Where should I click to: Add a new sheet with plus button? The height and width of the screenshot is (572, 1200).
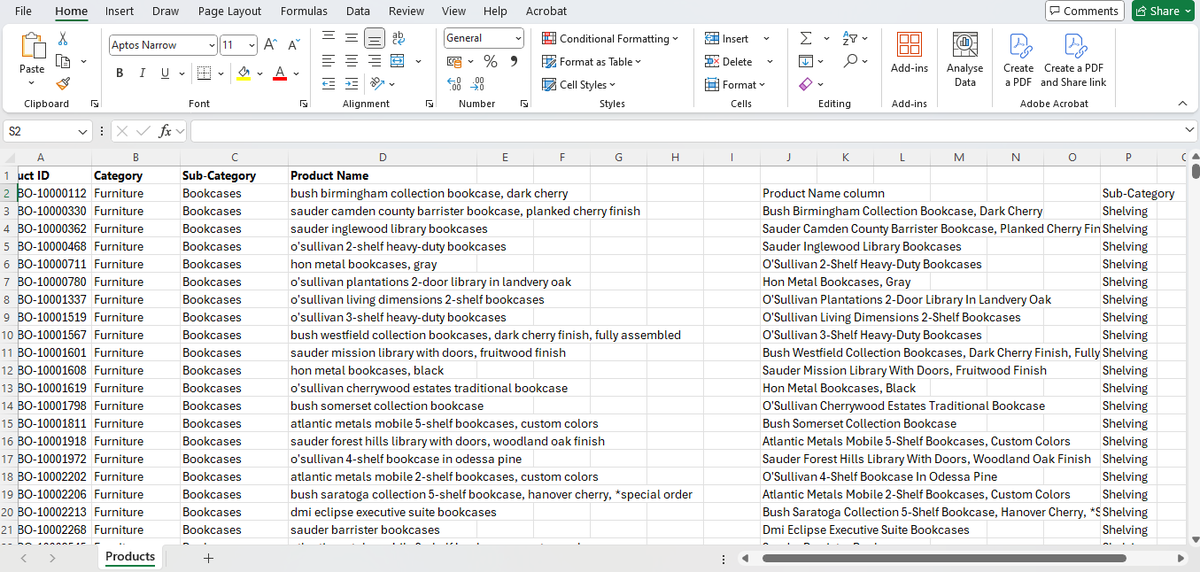pyautogui.click(x=208, y=558)
